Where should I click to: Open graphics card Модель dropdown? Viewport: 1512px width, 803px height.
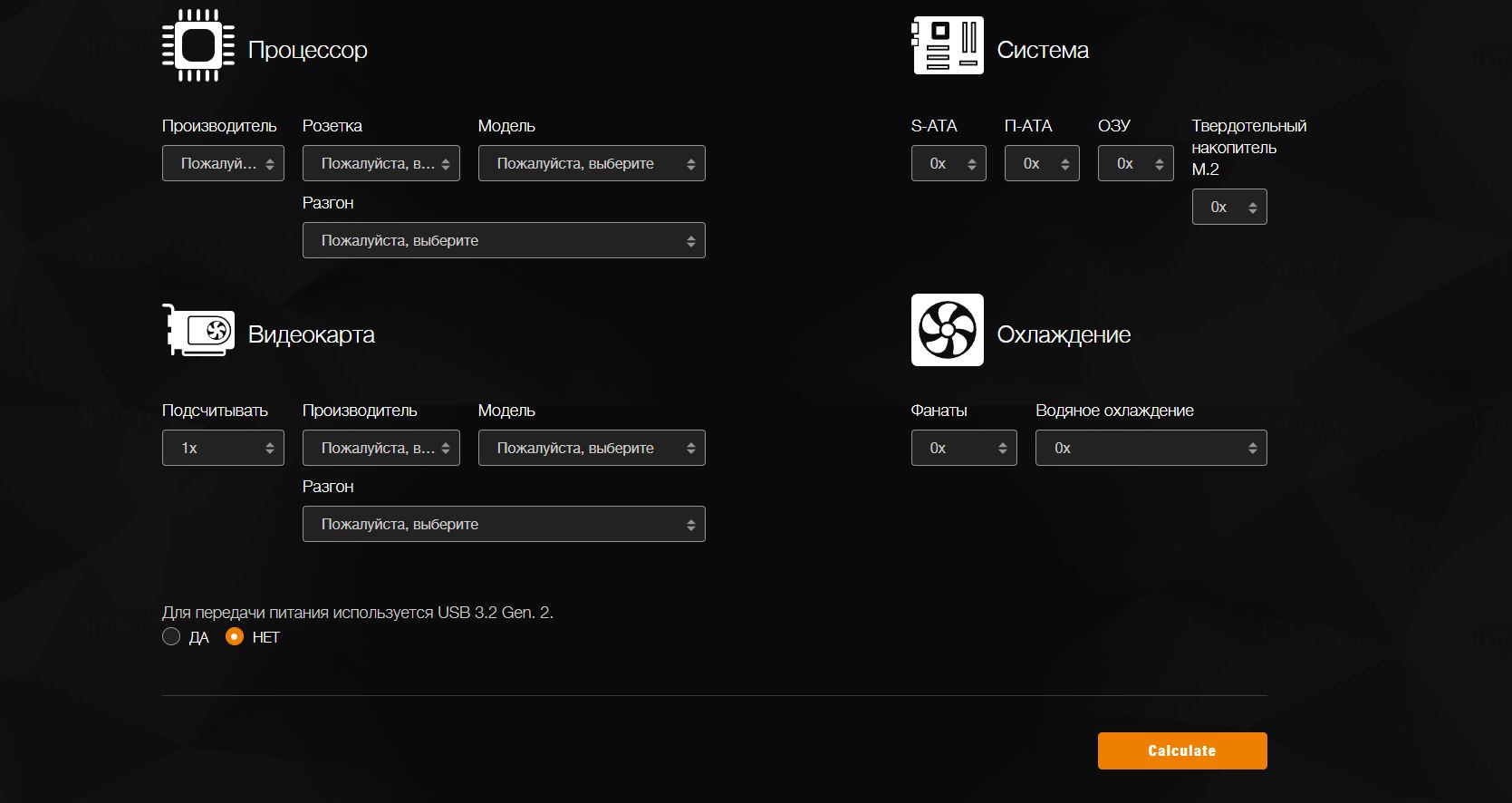pyautogui.click(x=592, y=448)
